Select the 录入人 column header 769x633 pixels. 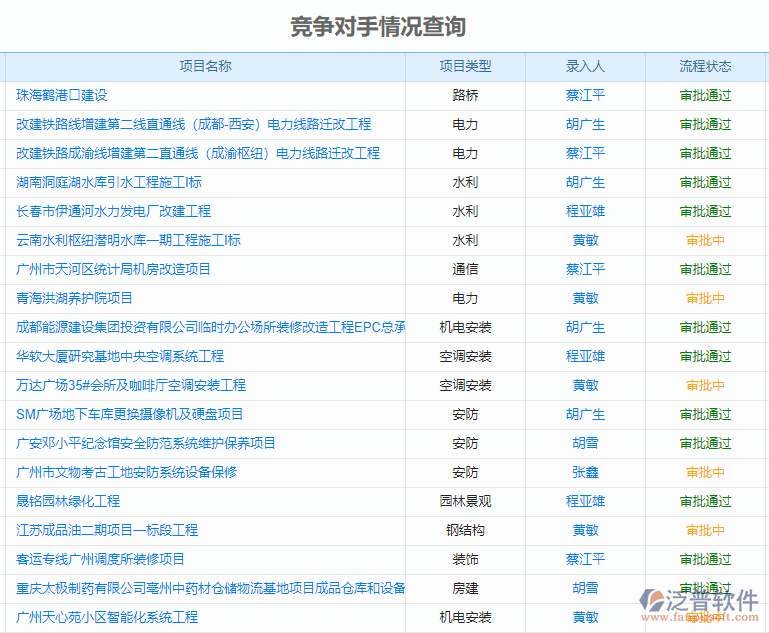click(585, 67)
